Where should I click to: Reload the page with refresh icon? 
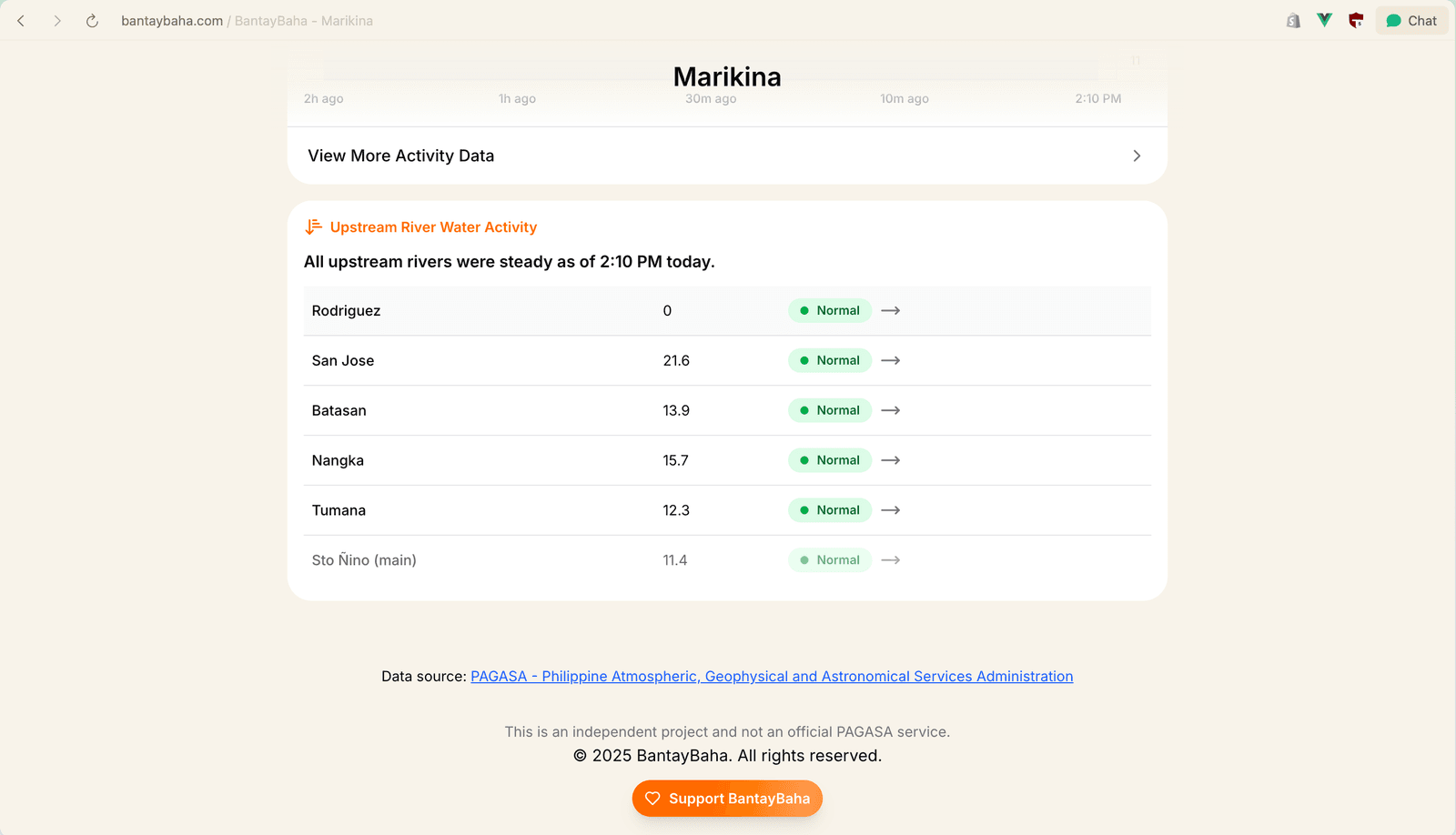coord(92,21)
